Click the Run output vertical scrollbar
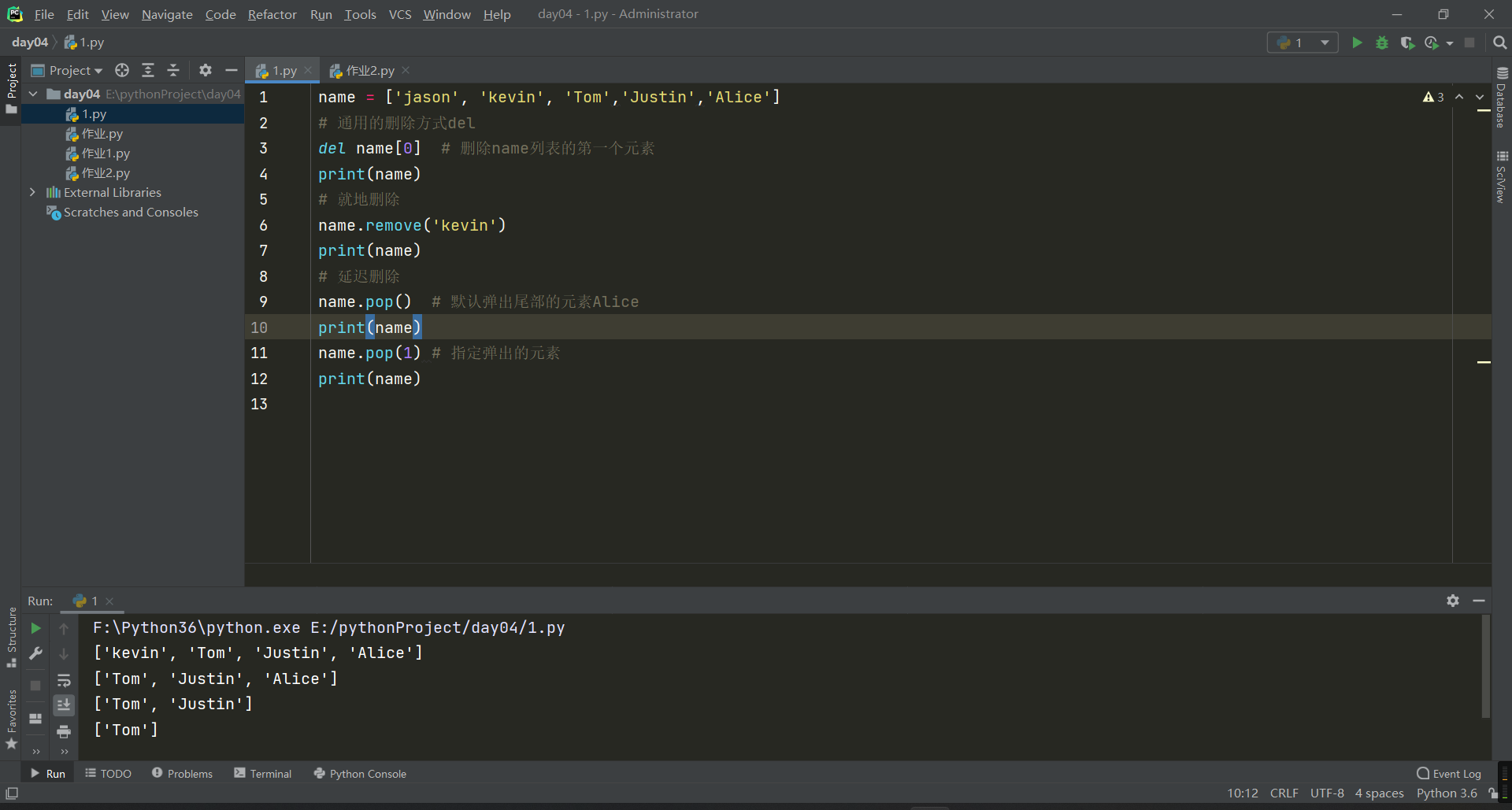This screenshot has height=810, width=1512. [1486, 667]
